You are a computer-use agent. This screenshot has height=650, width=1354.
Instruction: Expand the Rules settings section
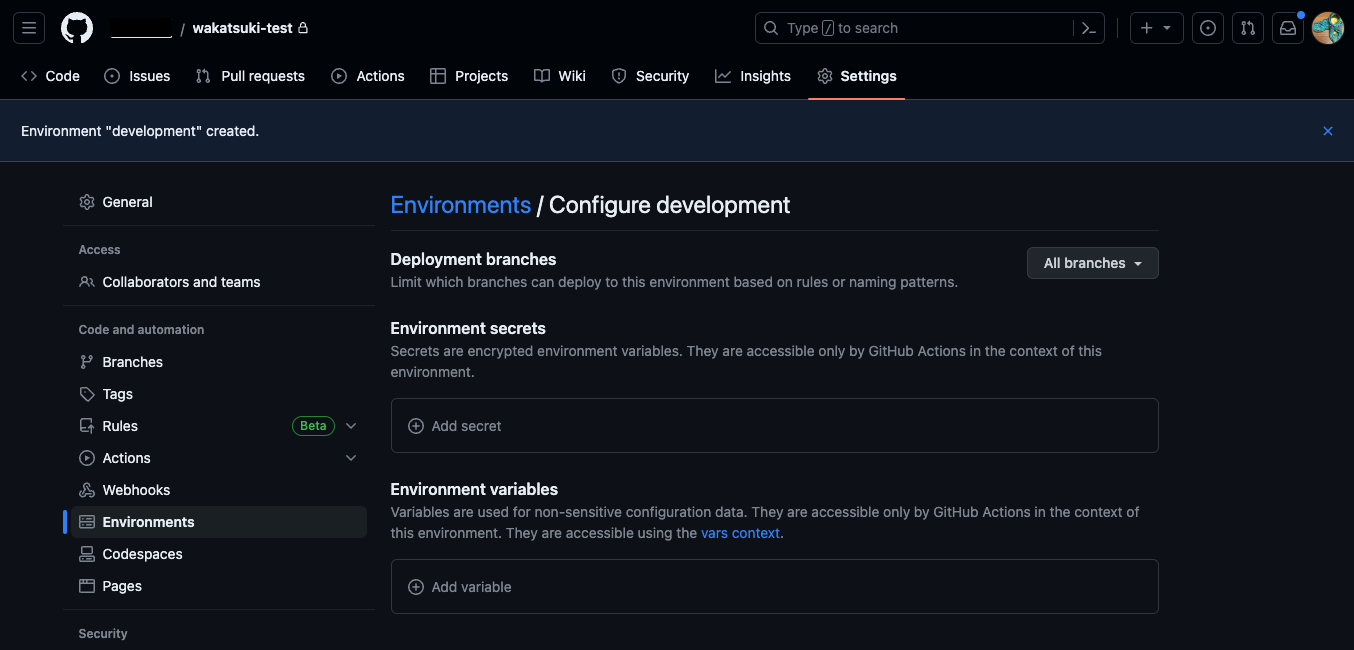pyautogui.click(x=351, y=425)
